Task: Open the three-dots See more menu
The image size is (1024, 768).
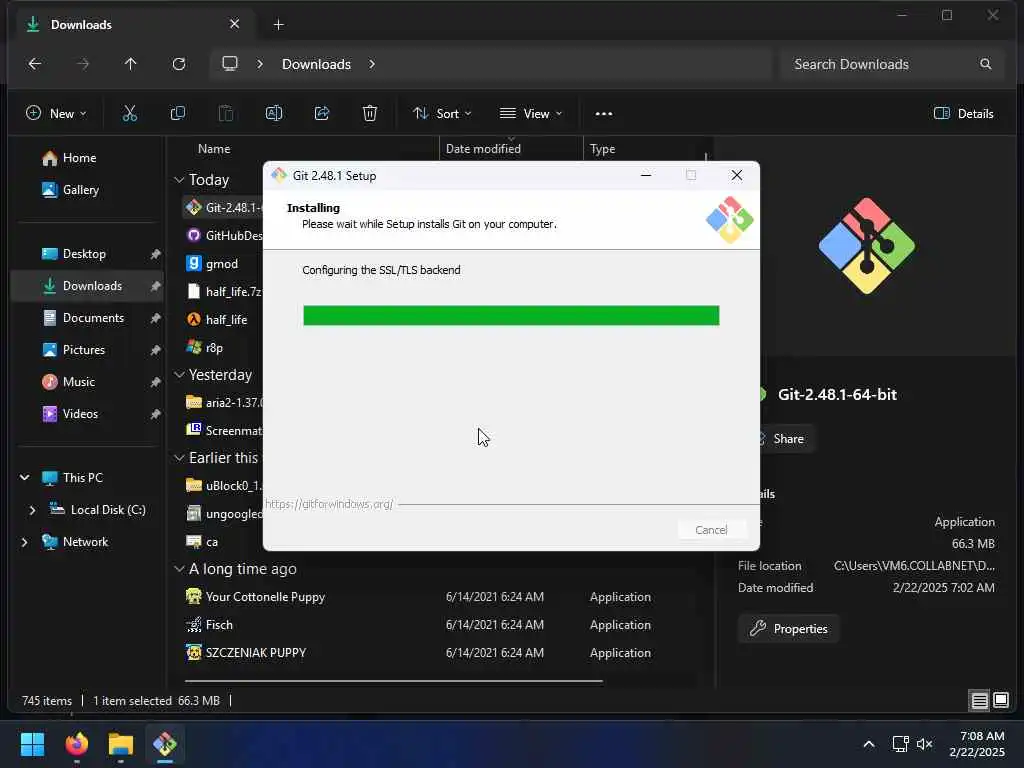Action: point(604,114)
